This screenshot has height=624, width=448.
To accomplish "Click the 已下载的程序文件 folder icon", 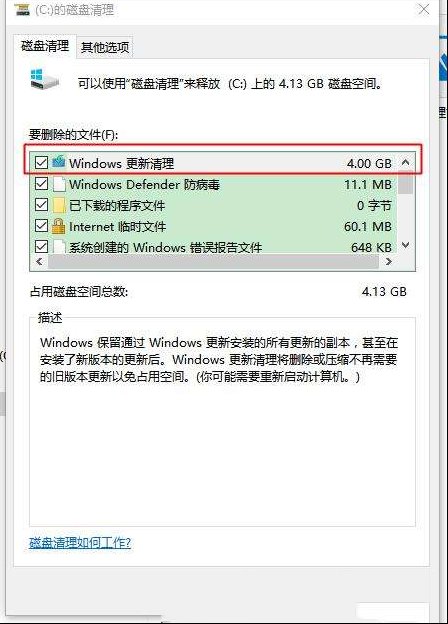I will click(59, 205).
